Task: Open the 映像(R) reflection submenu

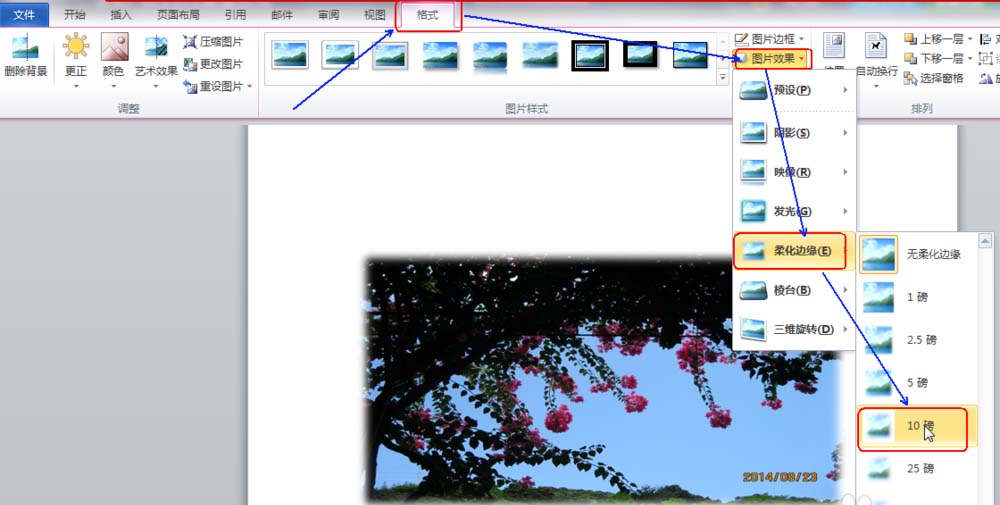Action: [x=794, y=172]
